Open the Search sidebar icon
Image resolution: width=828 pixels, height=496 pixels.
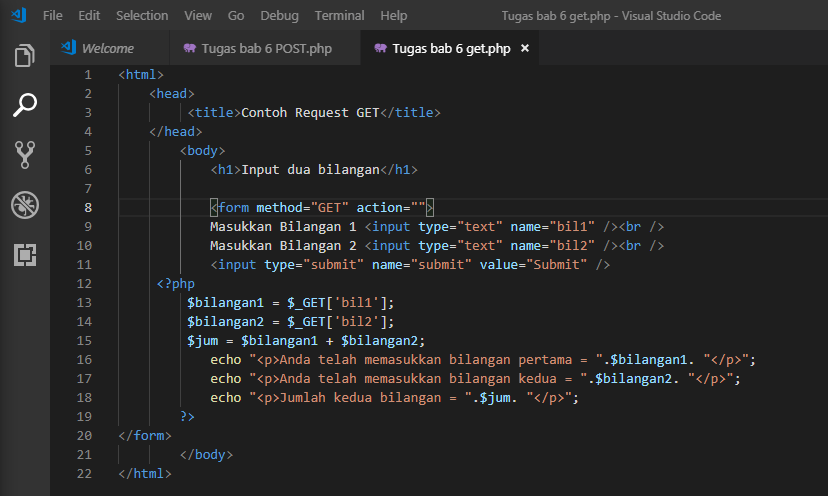tap(25, 105)
